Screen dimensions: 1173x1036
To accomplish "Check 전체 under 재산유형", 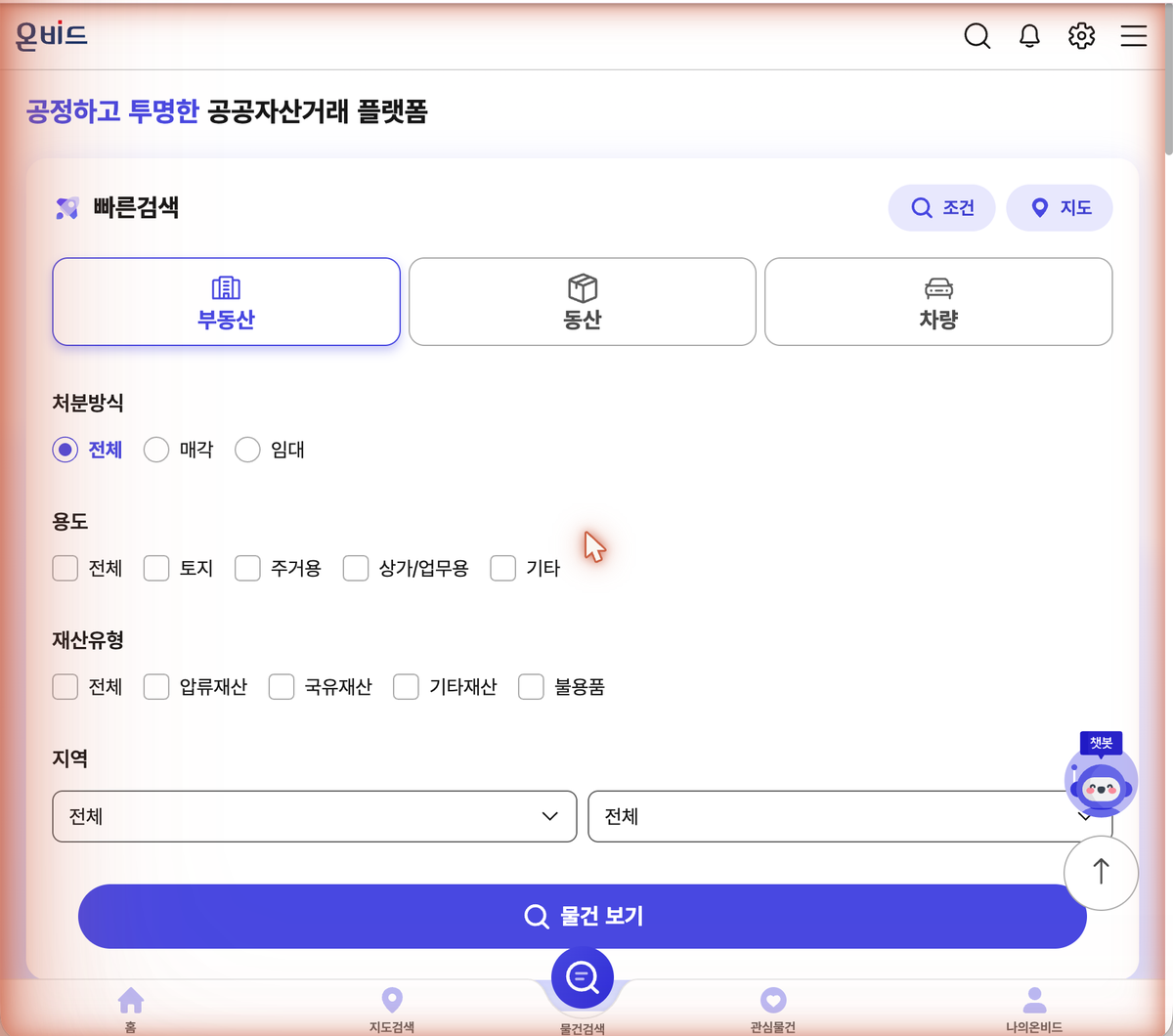I will [x=65, y=687].
